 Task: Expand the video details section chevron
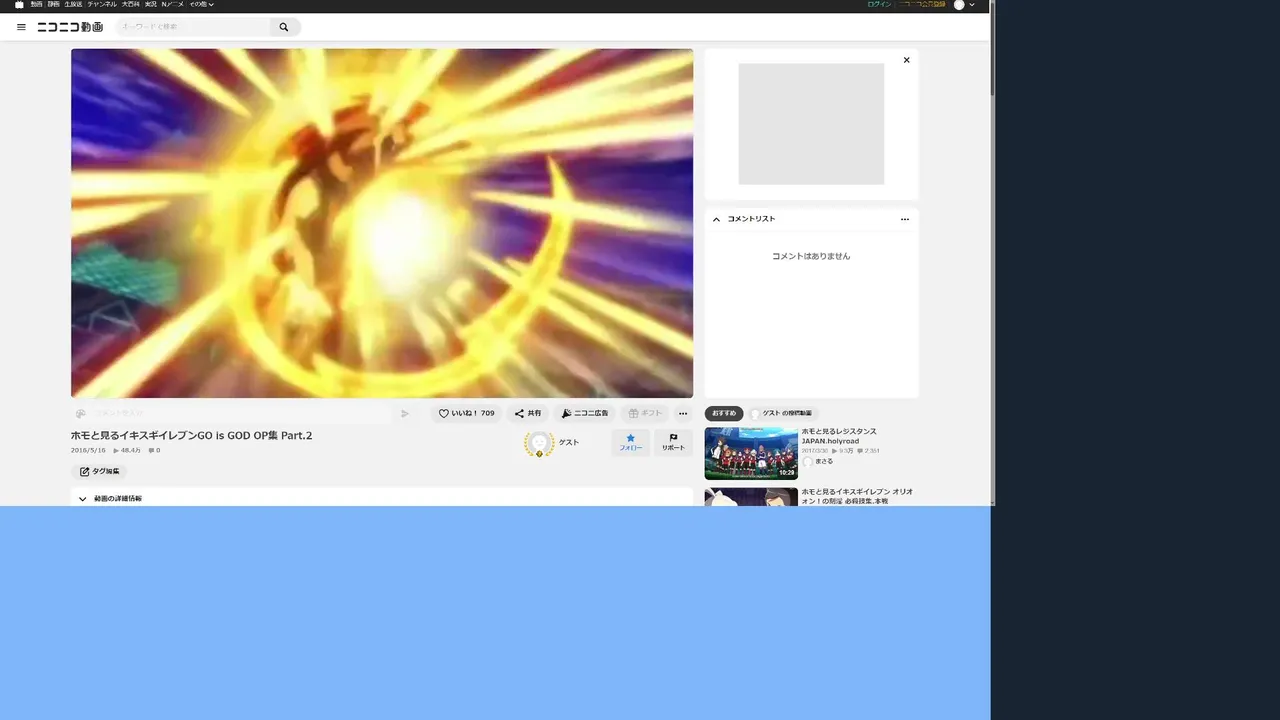tap(83, 498)
